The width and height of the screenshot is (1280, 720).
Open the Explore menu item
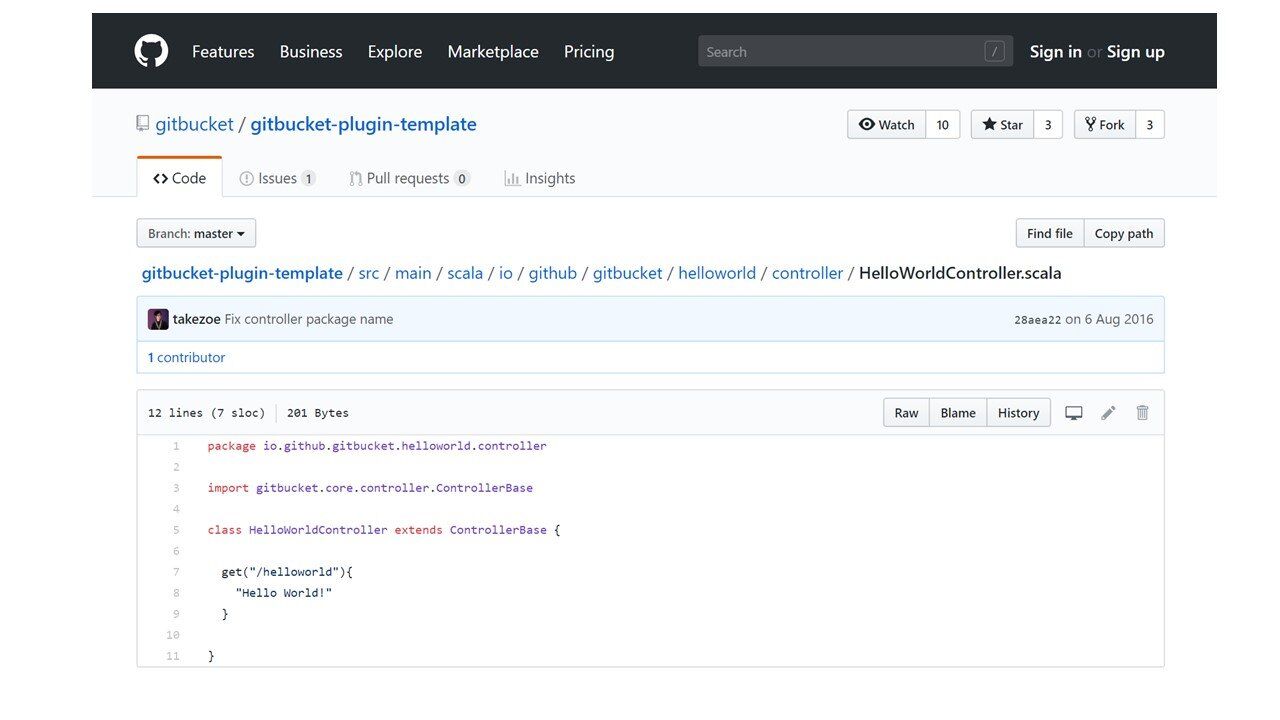[395, 52]
